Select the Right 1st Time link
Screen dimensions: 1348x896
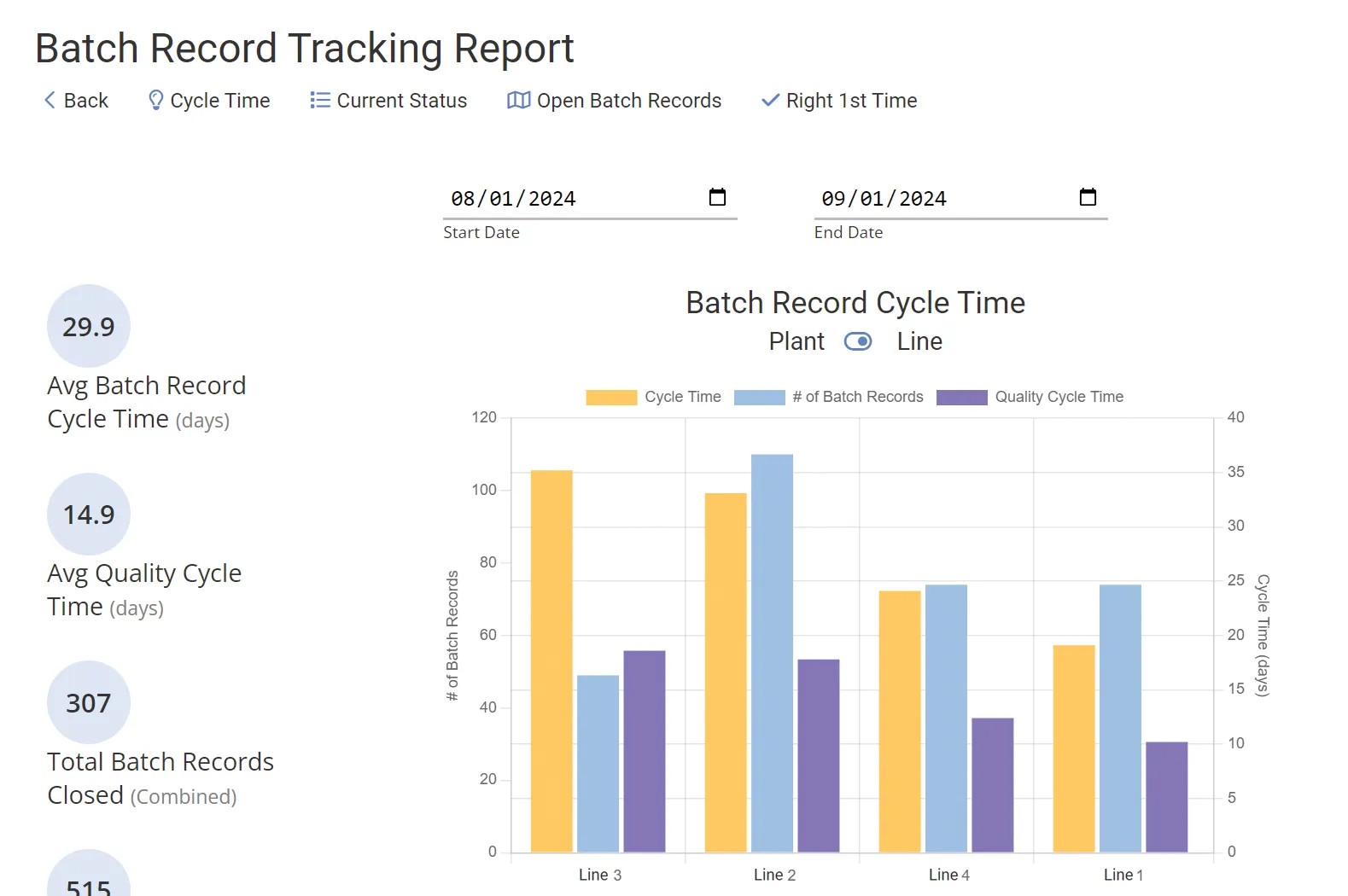(851, 101)
